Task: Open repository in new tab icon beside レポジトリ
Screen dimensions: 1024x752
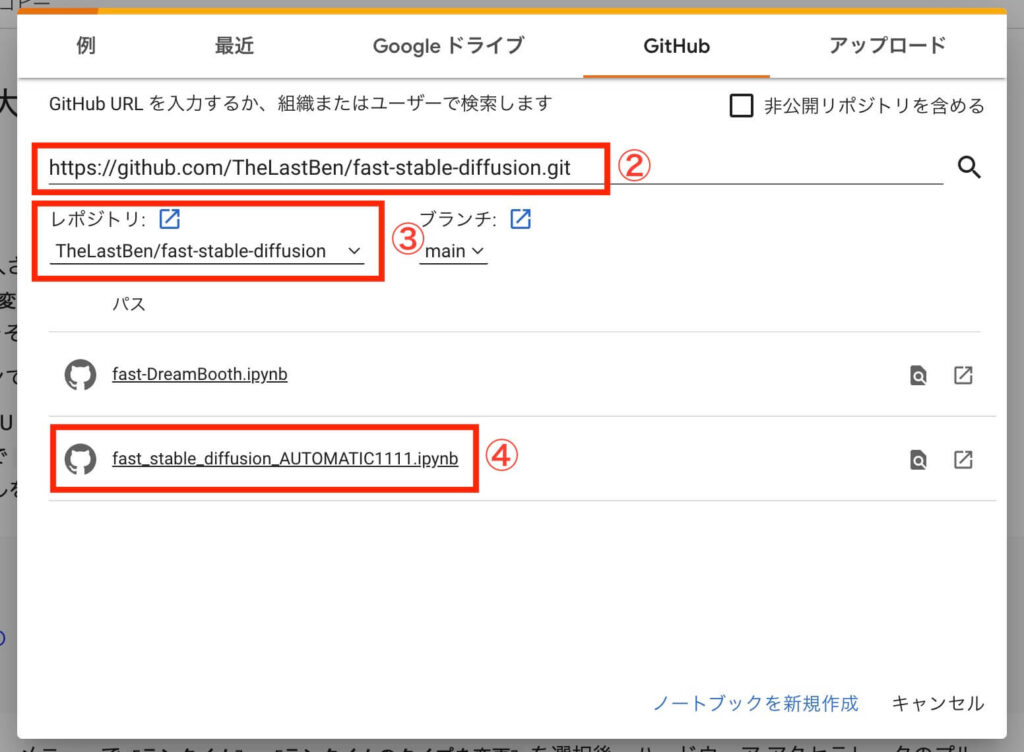Action: point(170,219)
